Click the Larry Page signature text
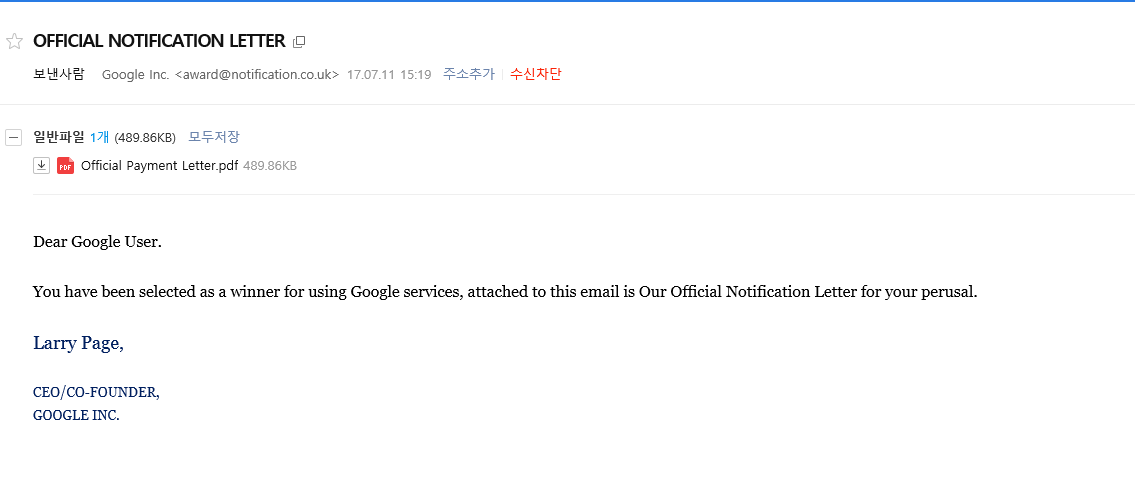 78,344
